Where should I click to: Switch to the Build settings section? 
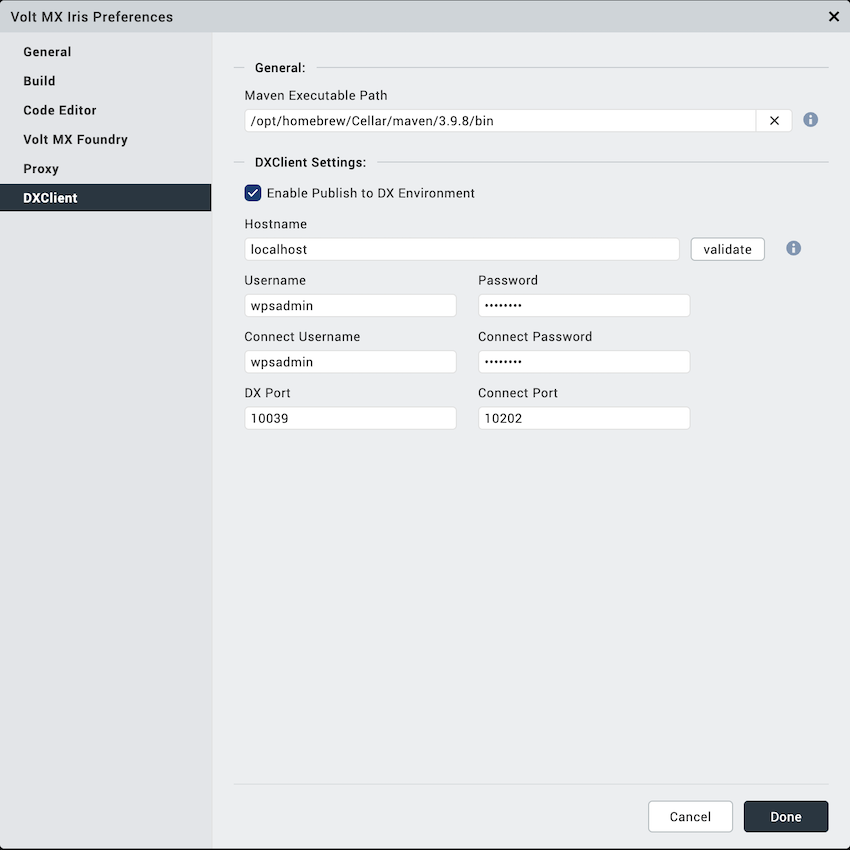click(39, 81)
